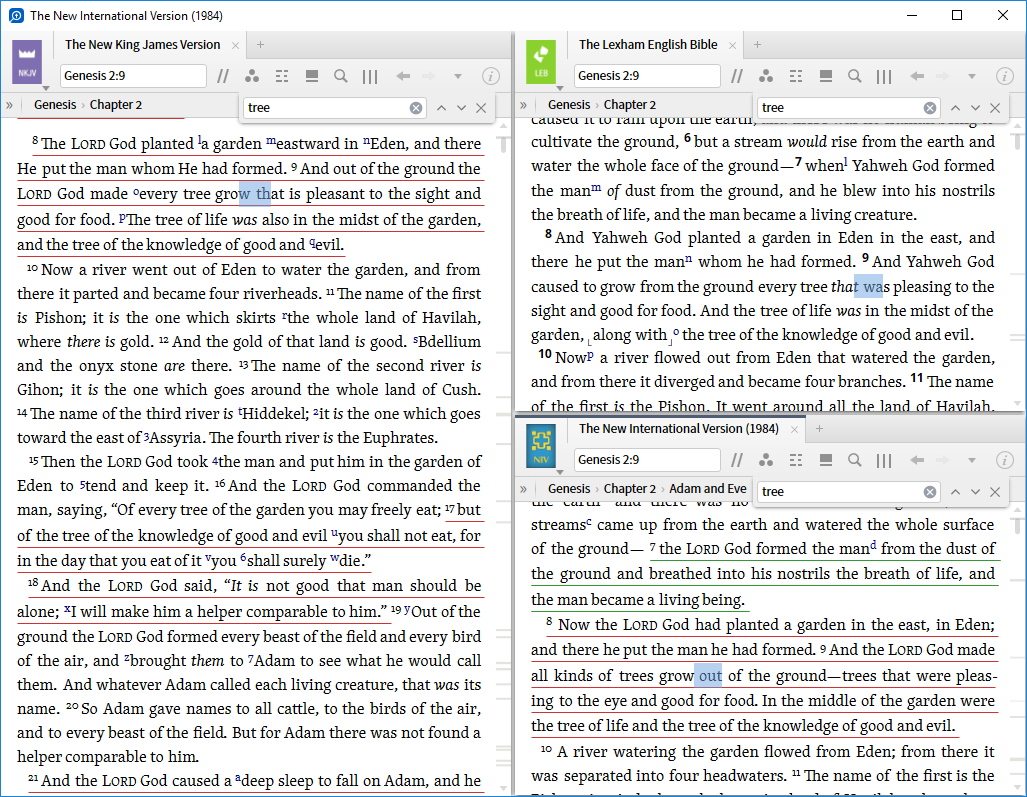Go back in the NIV panel history
Image resolution: width=1027 pixels, height=797 pixels.
[917, 460]
